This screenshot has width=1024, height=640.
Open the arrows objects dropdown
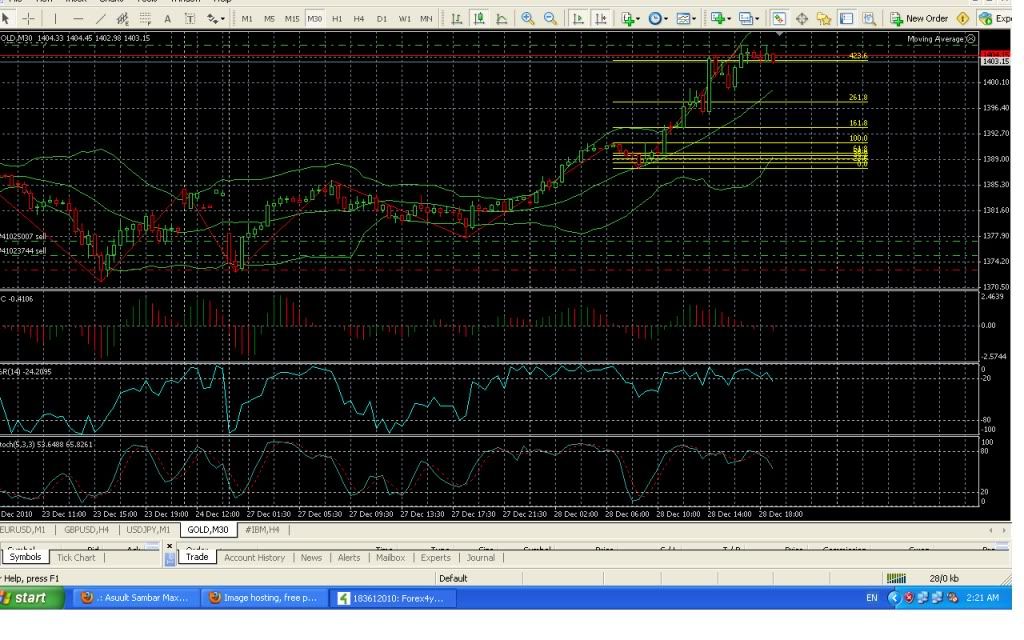point(215,18)
